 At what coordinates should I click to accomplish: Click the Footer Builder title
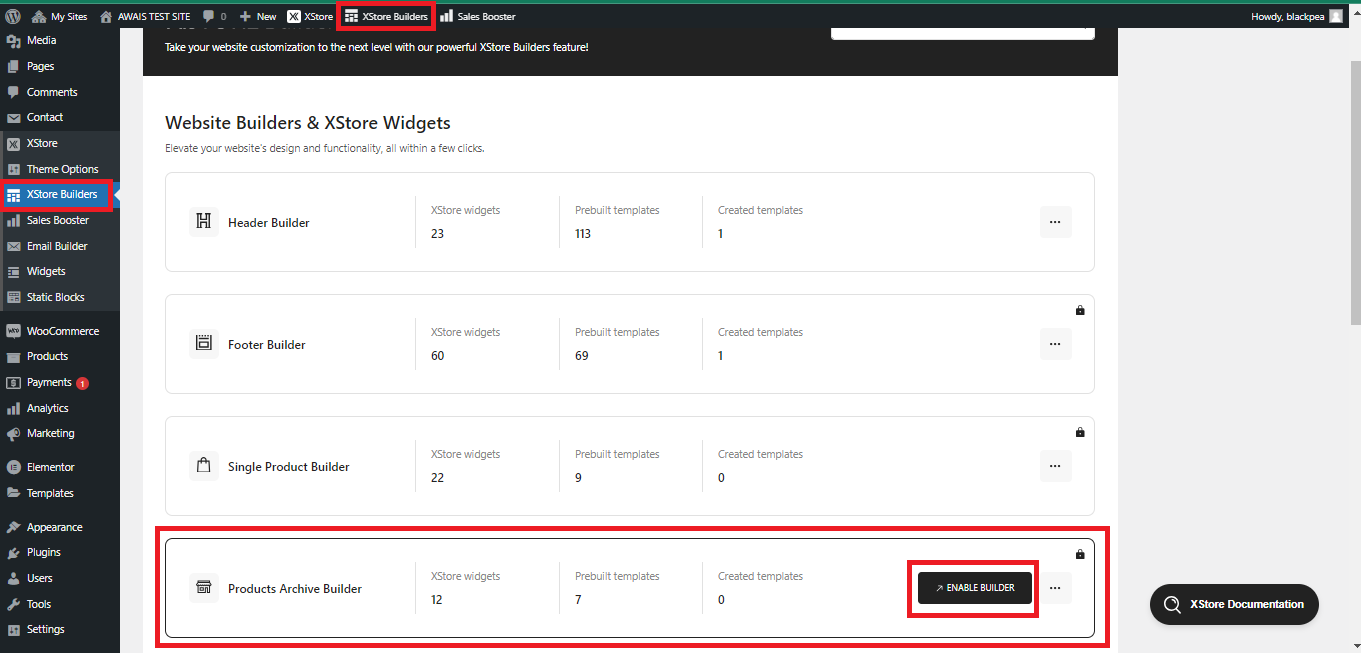[x=267, y=345]
